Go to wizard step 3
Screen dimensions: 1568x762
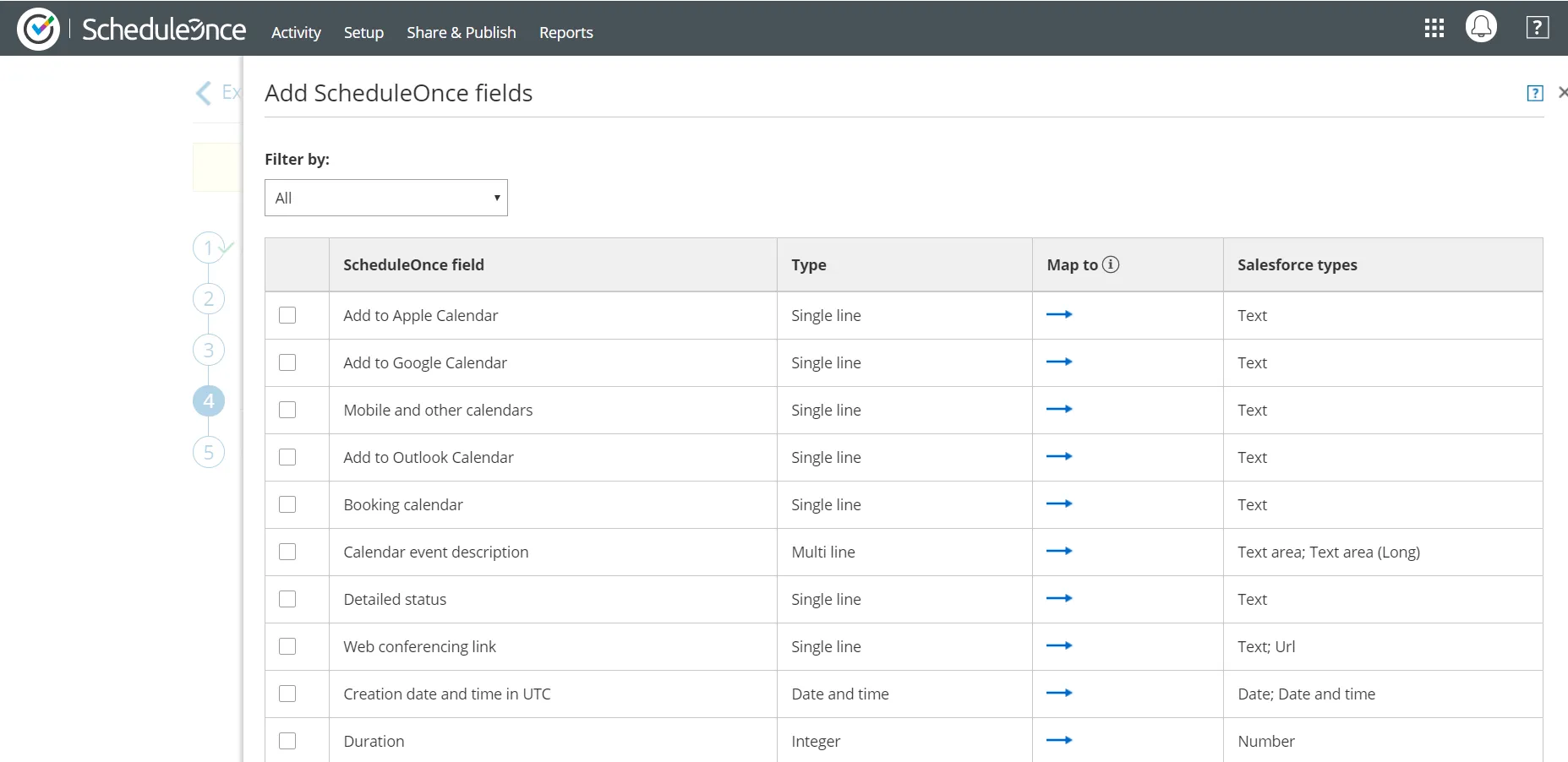[209, 350]
